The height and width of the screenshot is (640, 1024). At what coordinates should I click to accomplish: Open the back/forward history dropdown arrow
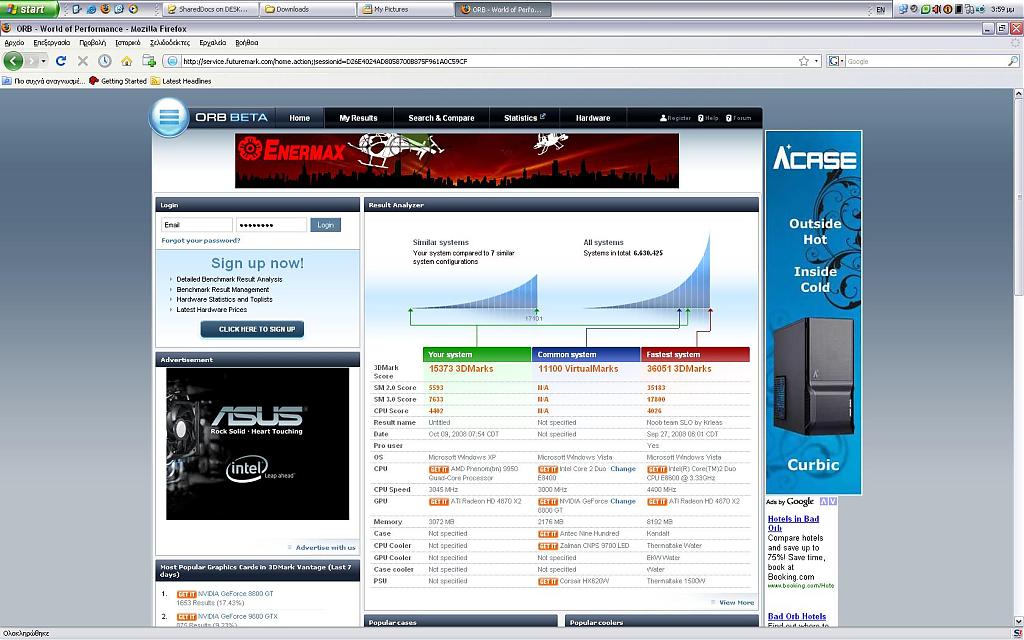[44, 61]
